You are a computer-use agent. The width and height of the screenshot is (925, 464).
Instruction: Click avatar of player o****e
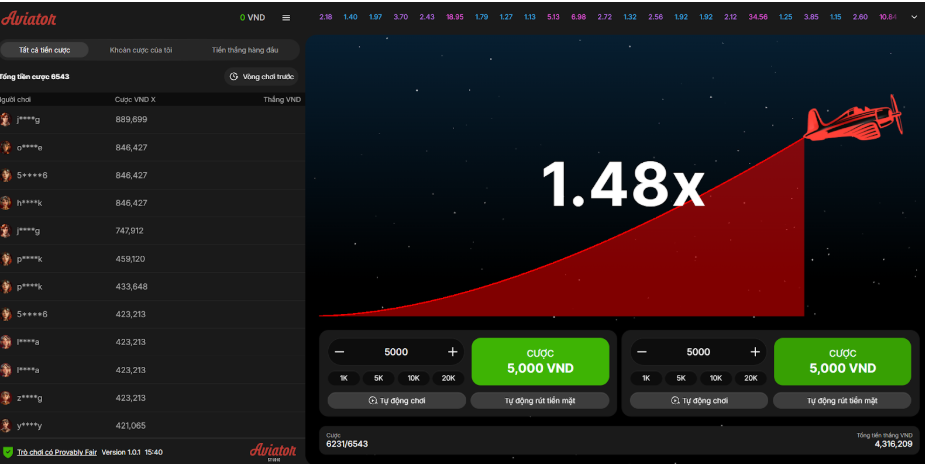tap(6, 147)
